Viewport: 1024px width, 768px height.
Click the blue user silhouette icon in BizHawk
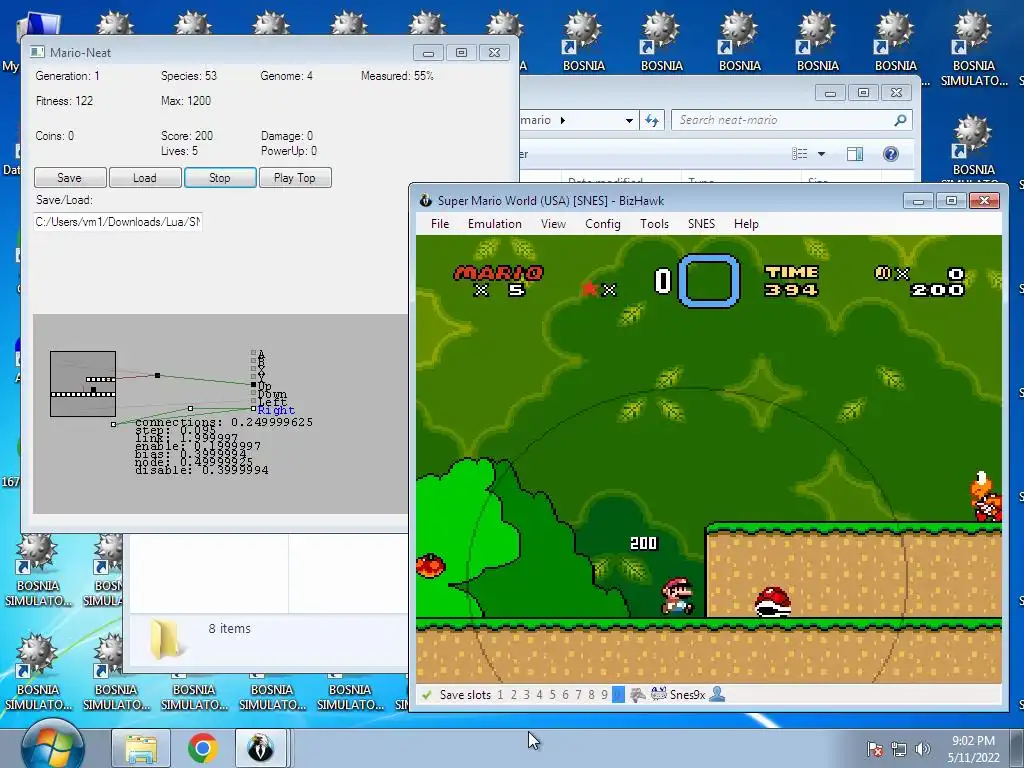click(x=717, y=694)
